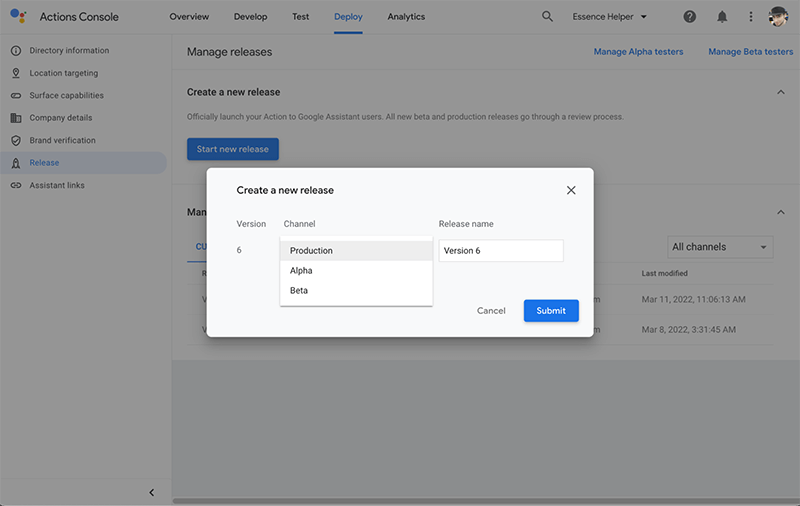This screenshot has height=506, width=800.
Task: Open the help question mark icon
Action: click(689, 17)
